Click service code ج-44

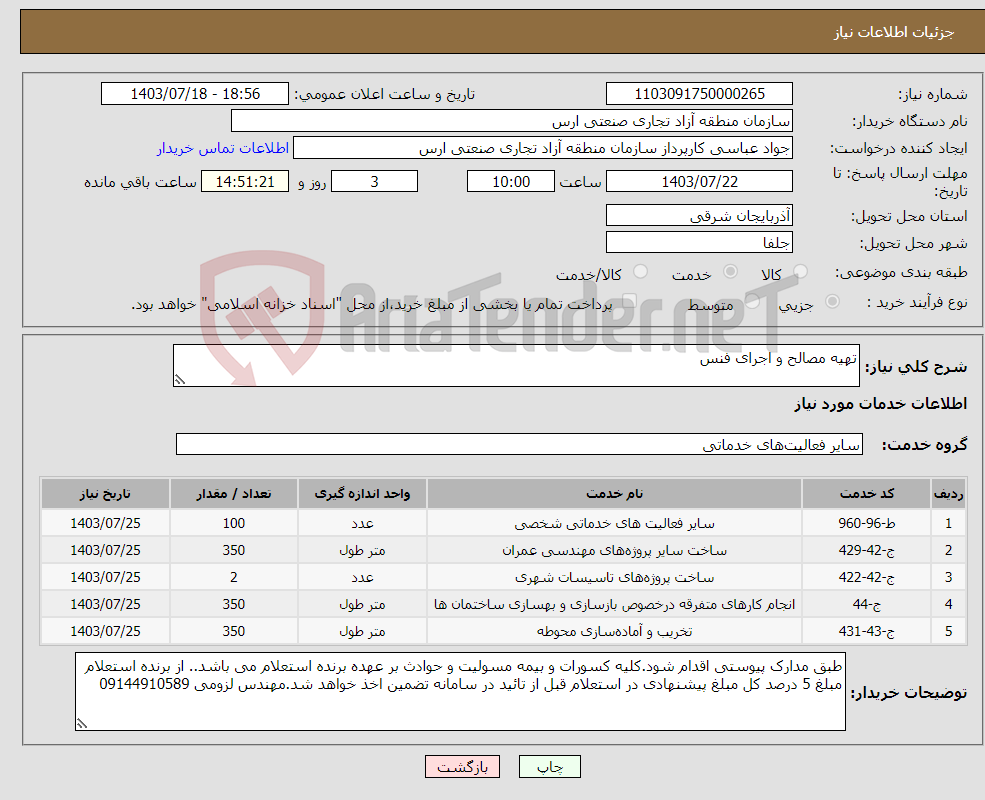866,604
